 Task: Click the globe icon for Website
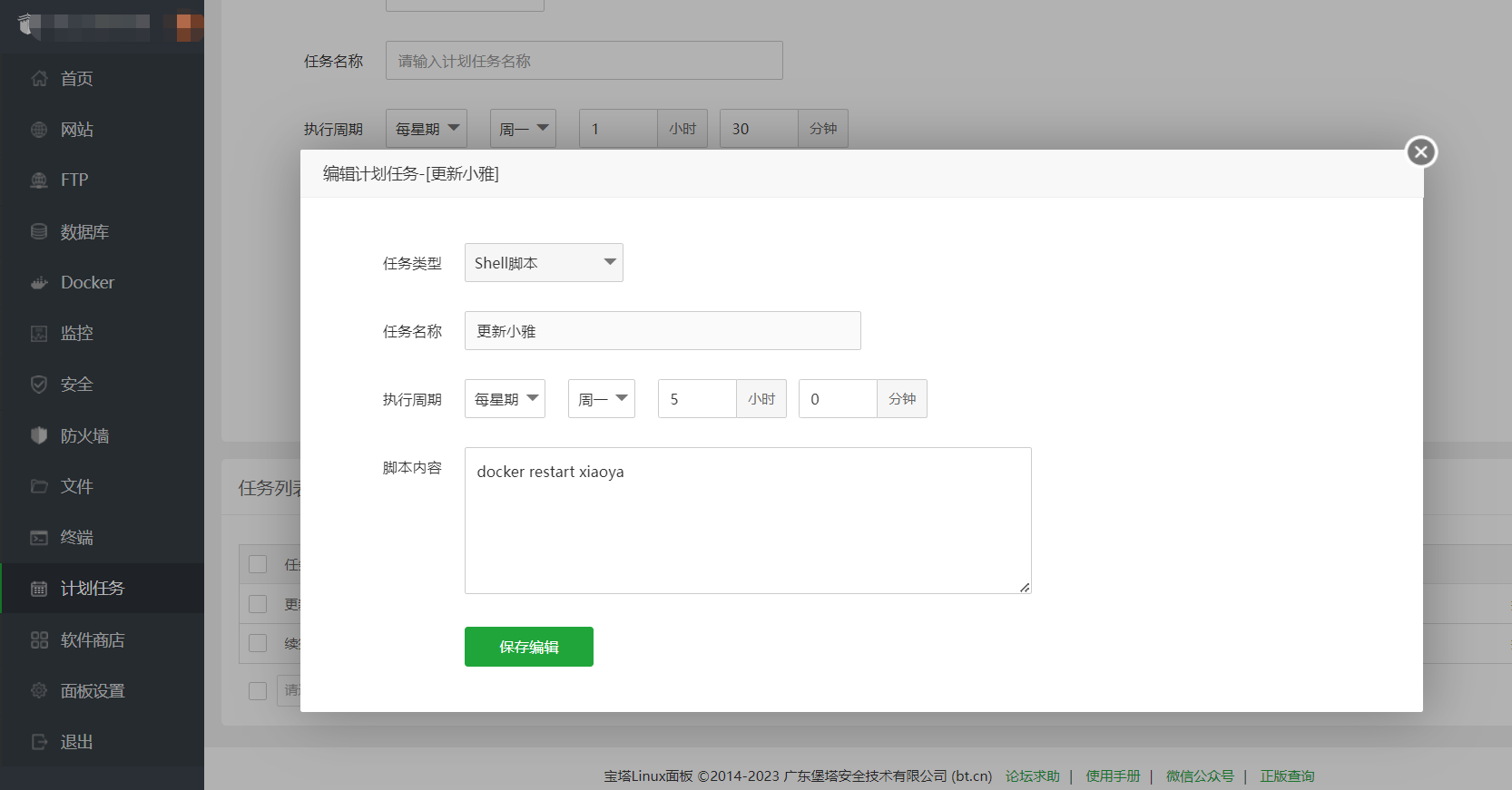coord(39,130)
